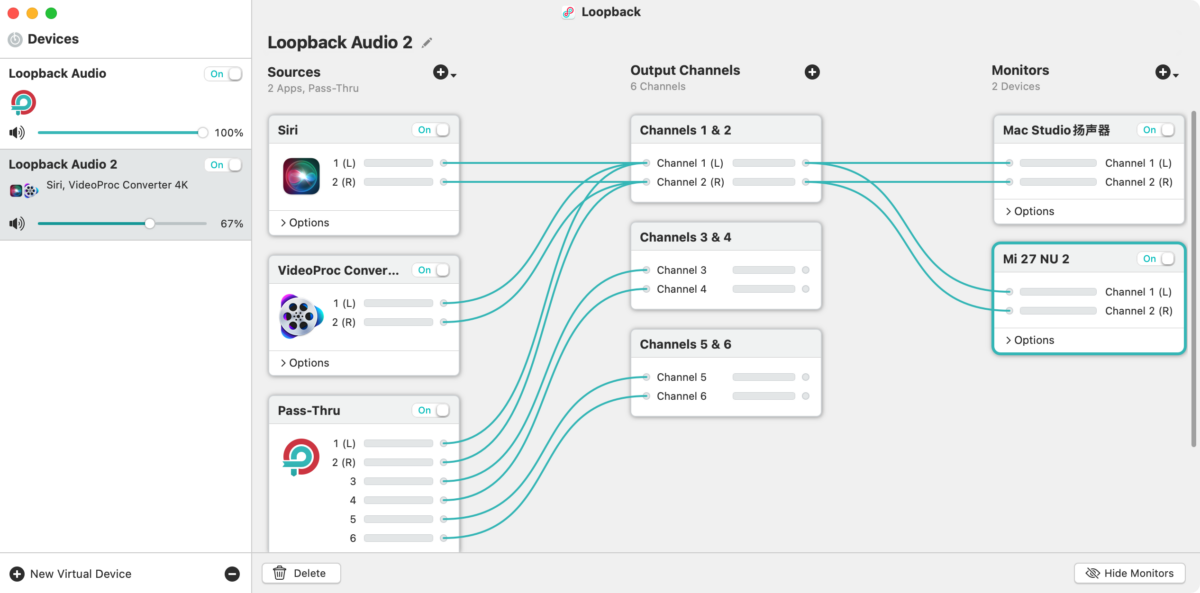Click Pass-Thru channel 6 label
The width and height of the screenshot is (1200, 593).
pos(353,538)
